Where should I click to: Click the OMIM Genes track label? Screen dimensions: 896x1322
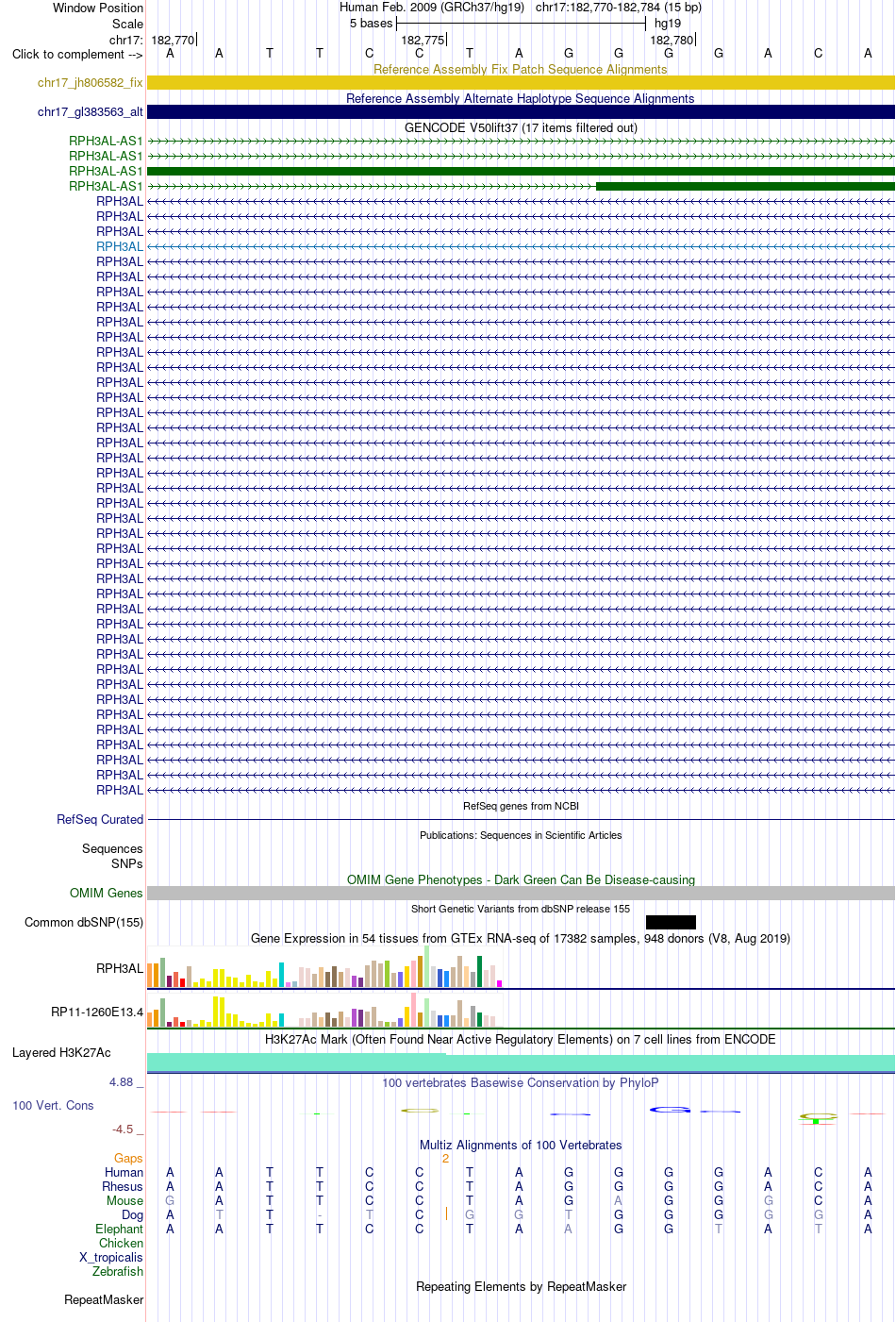coord(107,893)
